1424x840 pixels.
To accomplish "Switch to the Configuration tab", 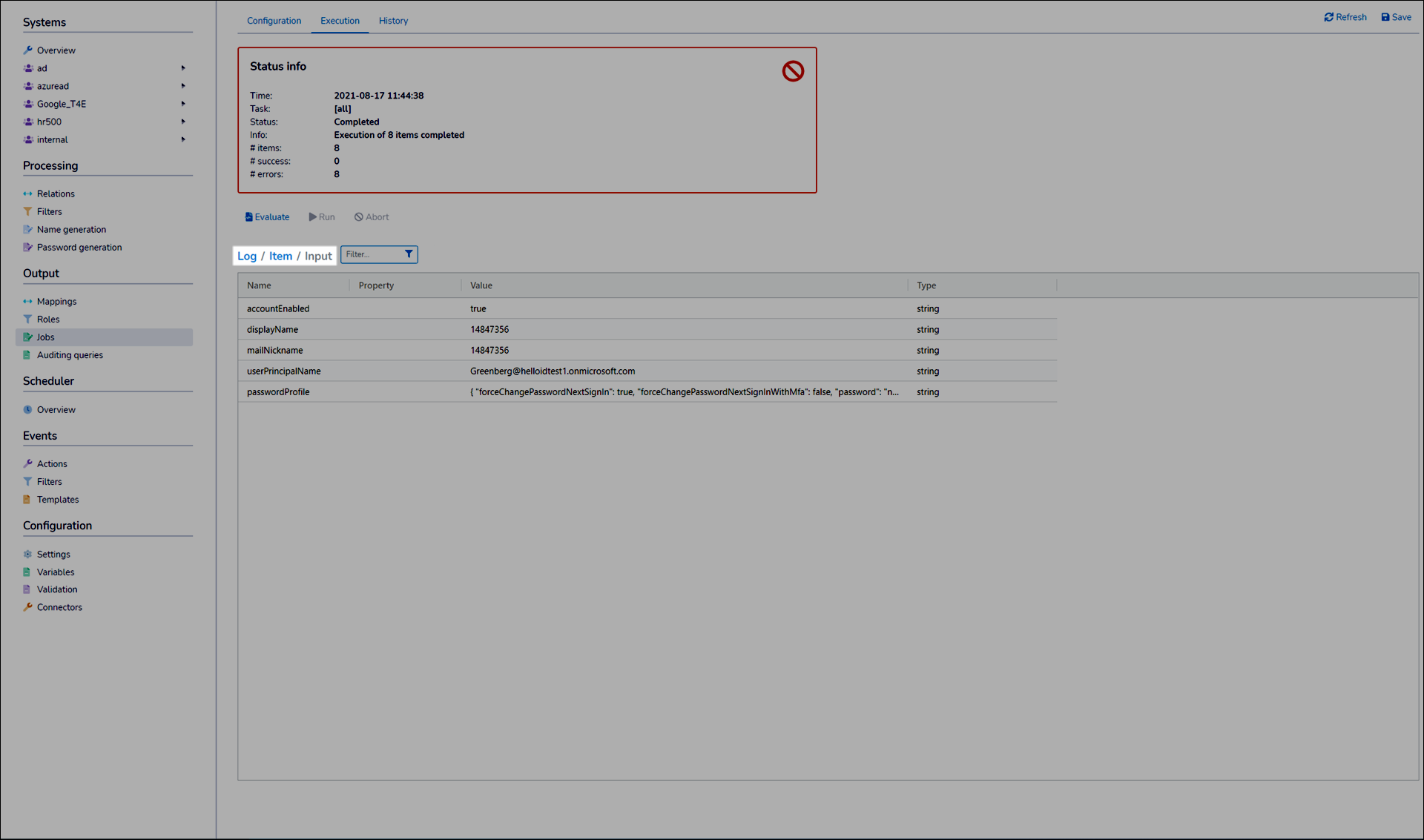I will pos(274,21).
